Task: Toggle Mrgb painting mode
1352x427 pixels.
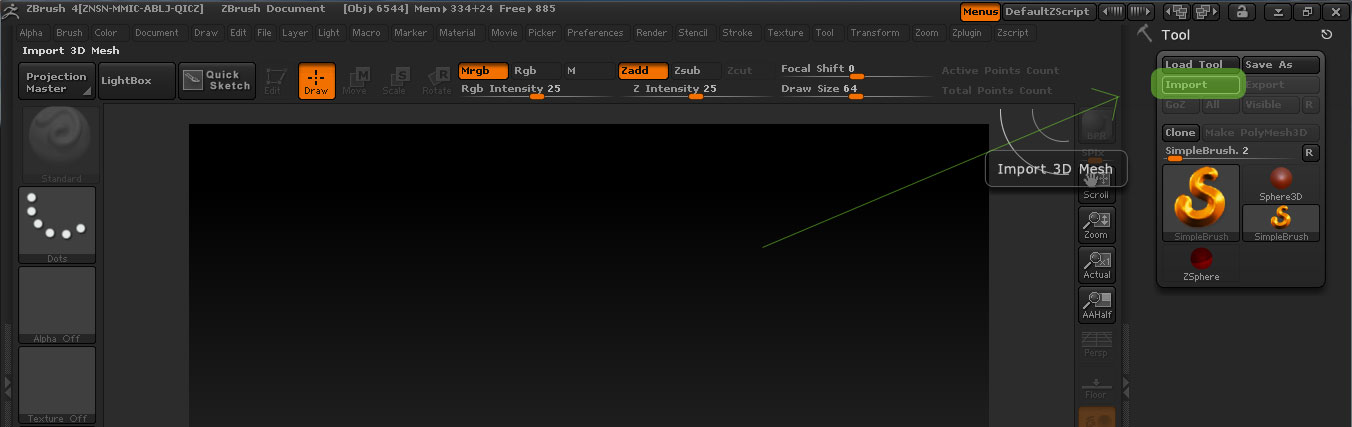Action: point(483,71)
